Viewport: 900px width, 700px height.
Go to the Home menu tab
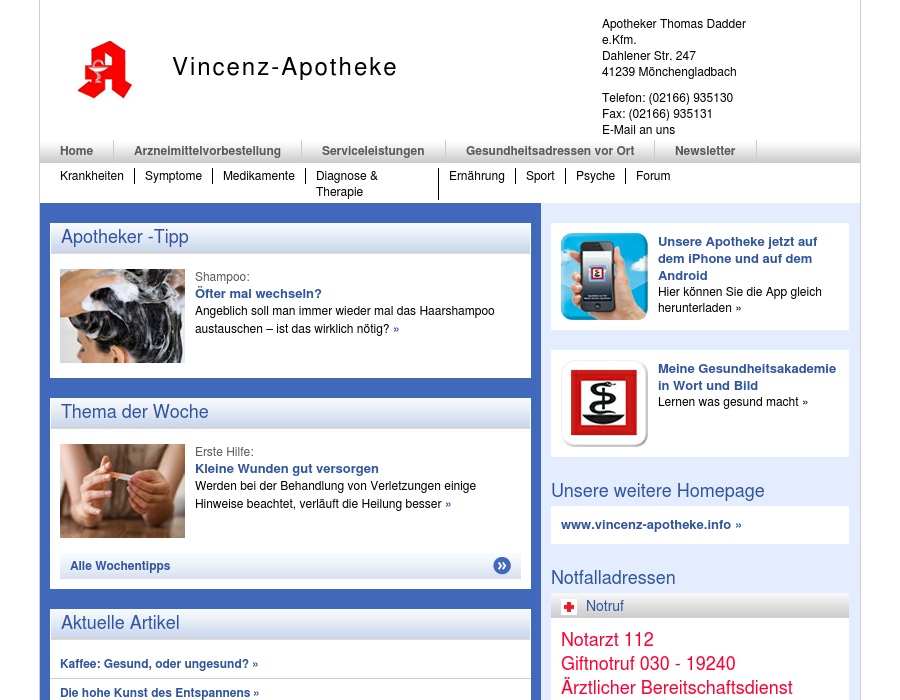76,151
